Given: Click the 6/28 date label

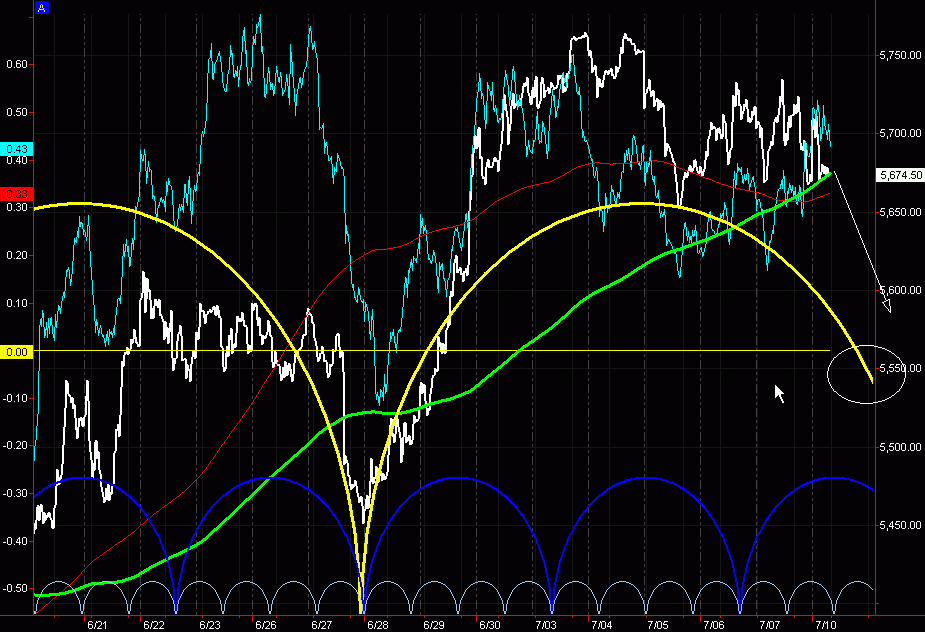Looking at the screenshot, I should click(378, 625).
